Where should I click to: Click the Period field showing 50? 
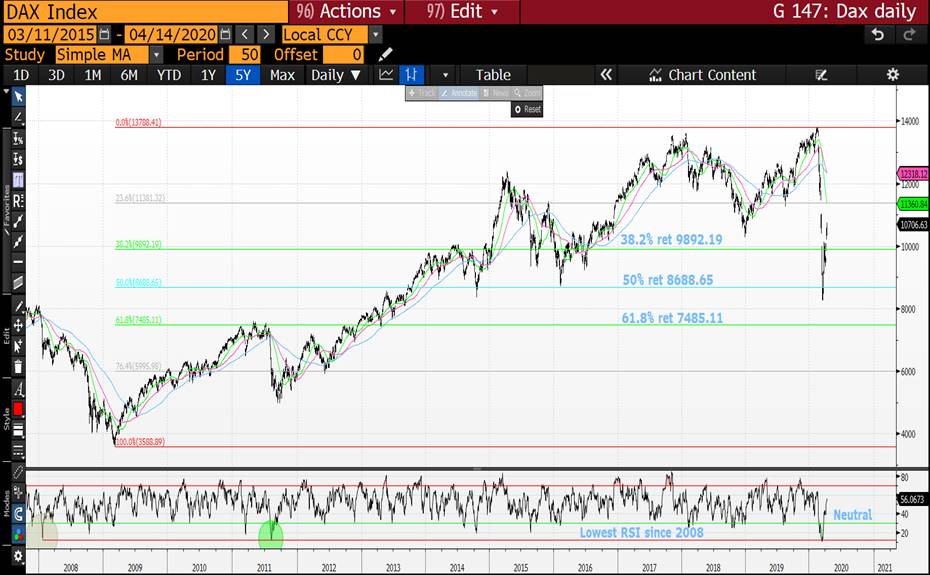[244, 55]
